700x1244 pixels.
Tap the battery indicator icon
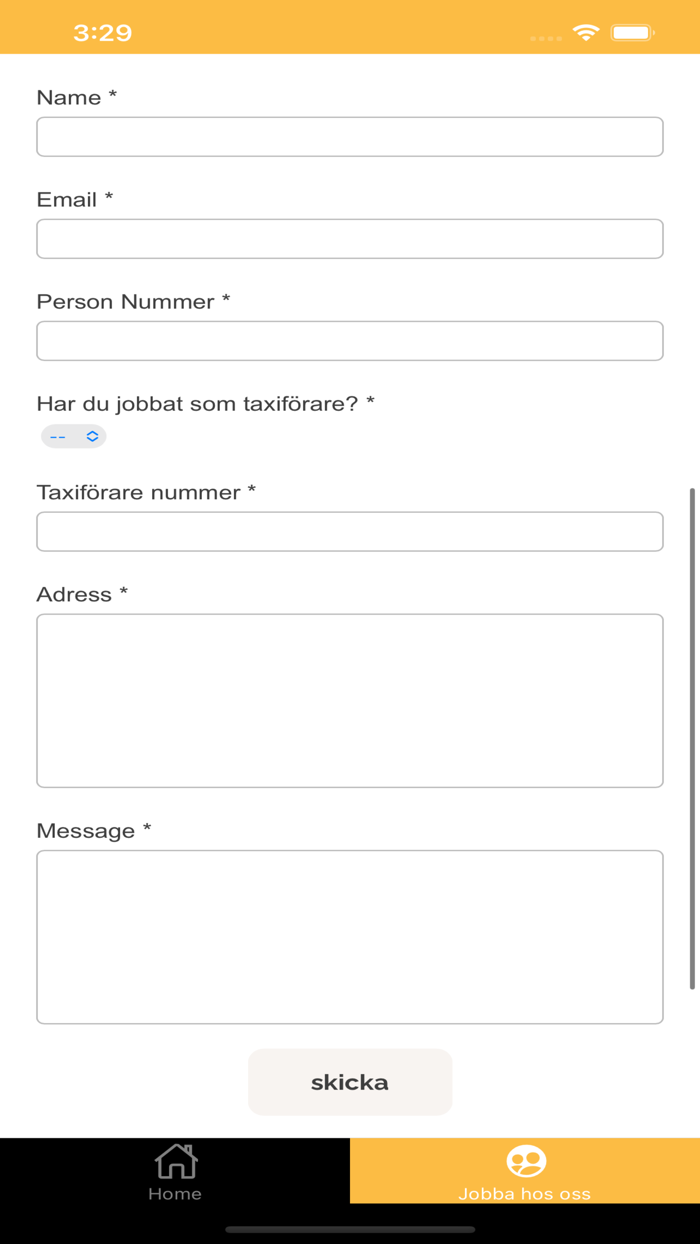(632, 33)
